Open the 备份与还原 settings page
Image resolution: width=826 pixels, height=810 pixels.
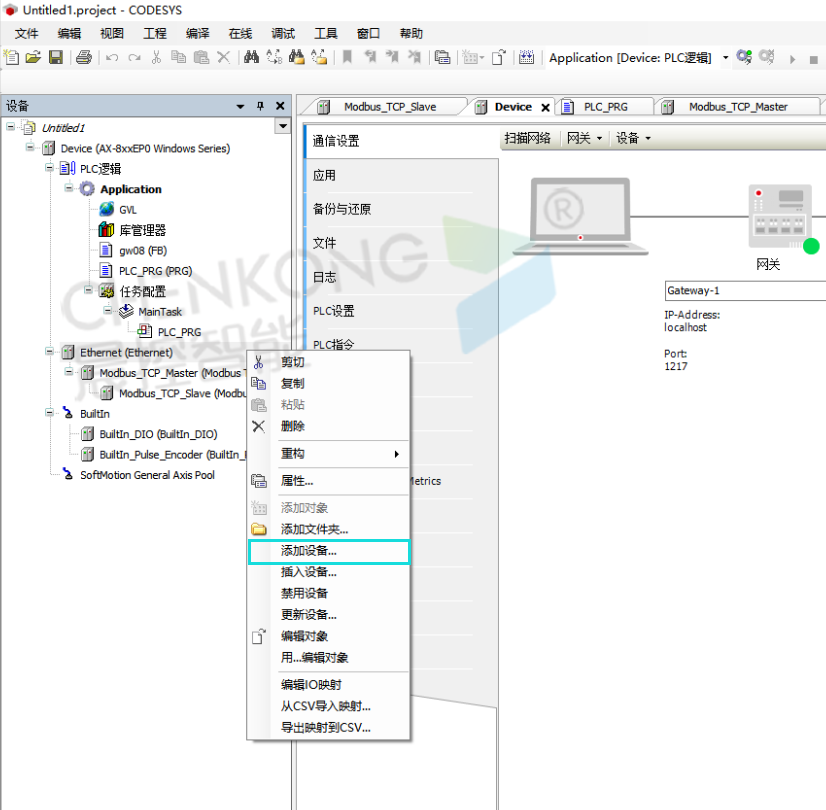342,209
